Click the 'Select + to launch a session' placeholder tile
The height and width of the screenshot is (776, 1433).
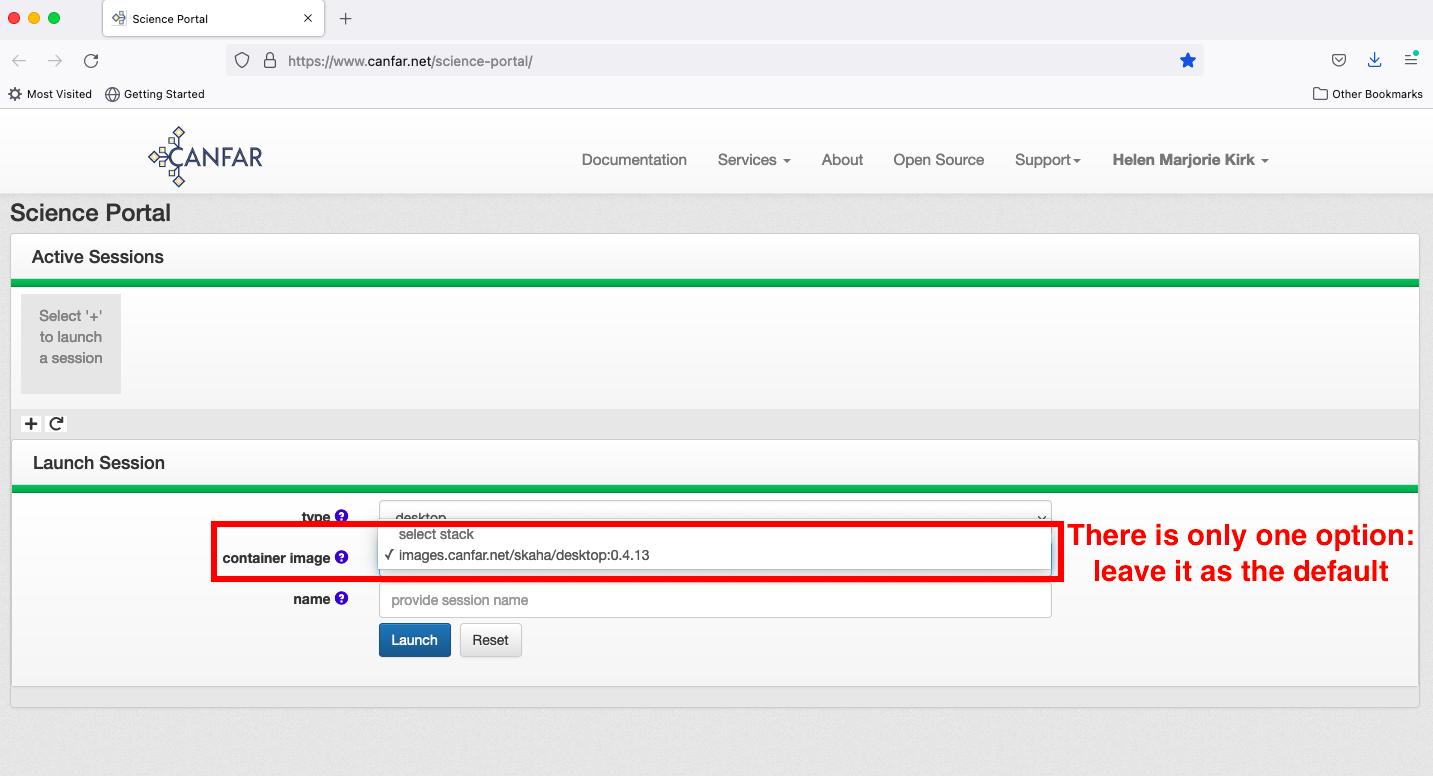[71, 344]
